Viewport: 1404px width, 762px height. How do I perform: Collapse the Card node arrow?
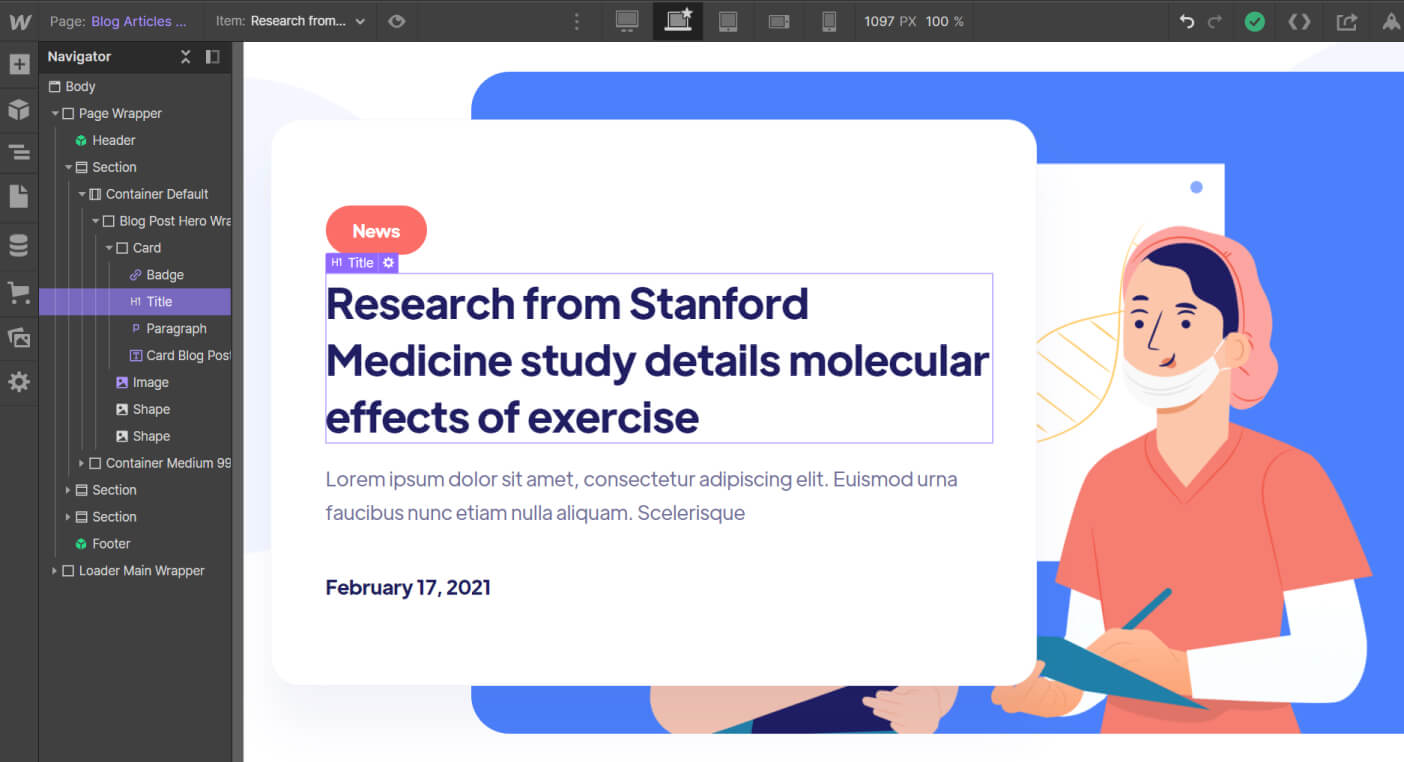(x=109, y=248)
